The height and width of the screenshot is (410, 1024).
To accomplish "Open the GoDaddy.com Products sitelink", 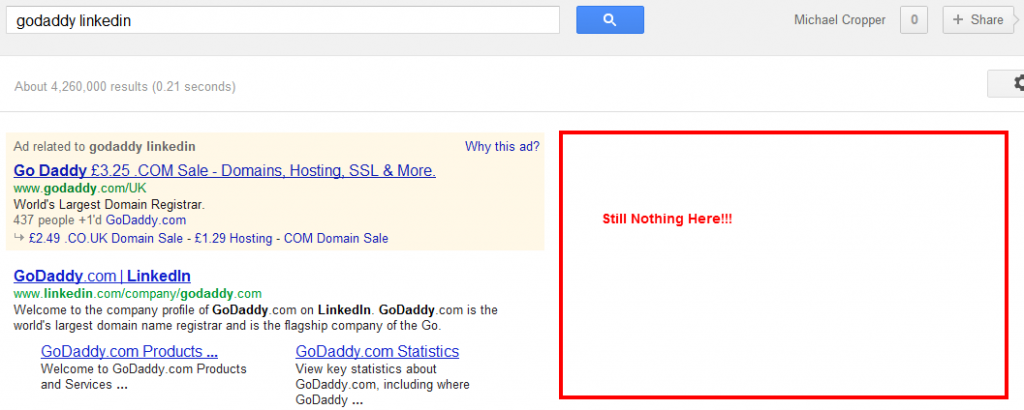I will click(129, 351).
